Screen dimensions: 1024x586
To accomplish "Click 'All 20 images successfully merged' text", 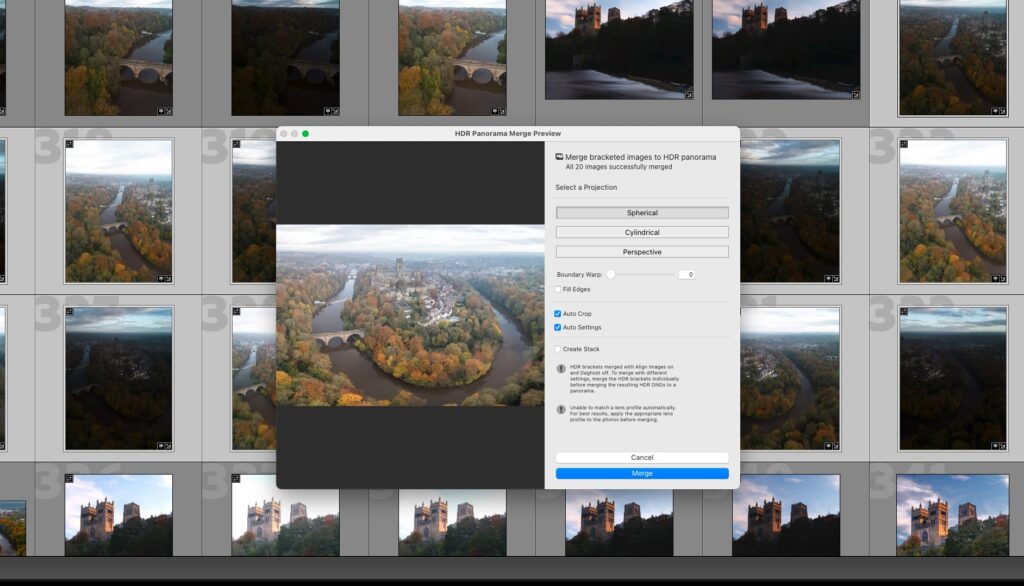I will click(x=618, y=167).
